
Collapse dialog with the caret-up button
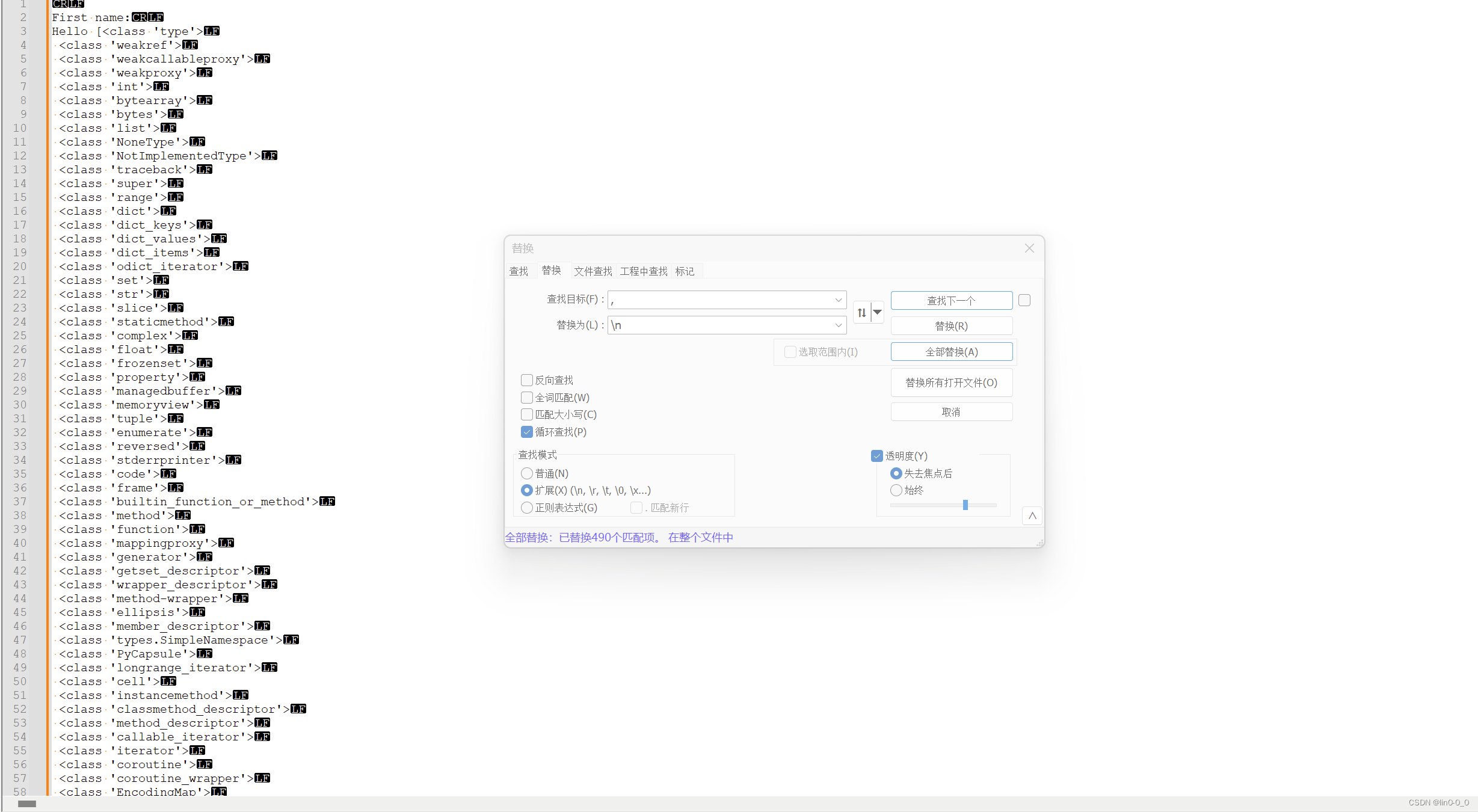click(x=1032, y=515)
